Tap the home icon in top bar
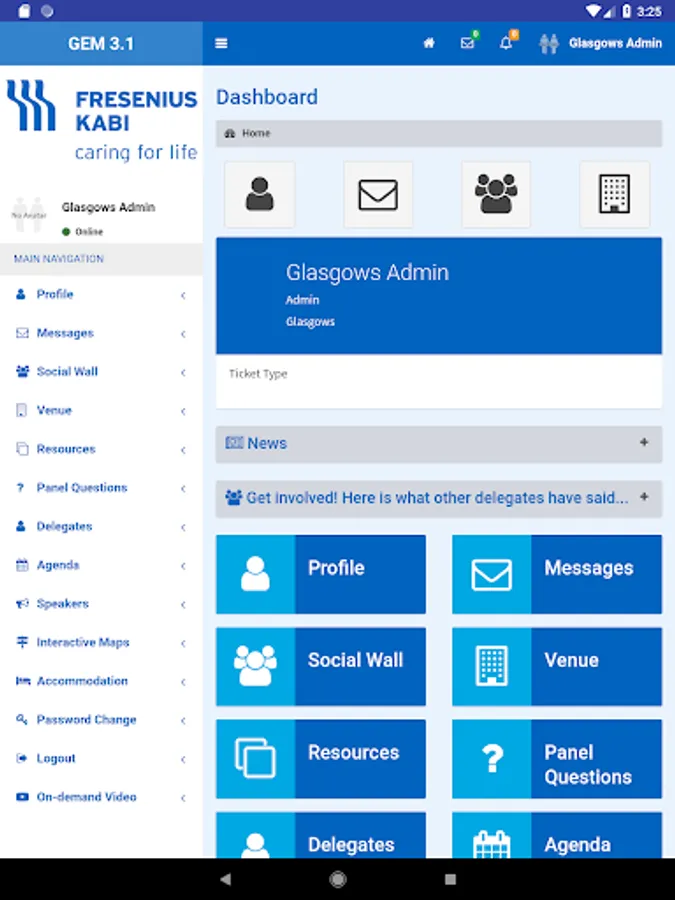This screenshot has height=900, width=675. pos(429,44)
